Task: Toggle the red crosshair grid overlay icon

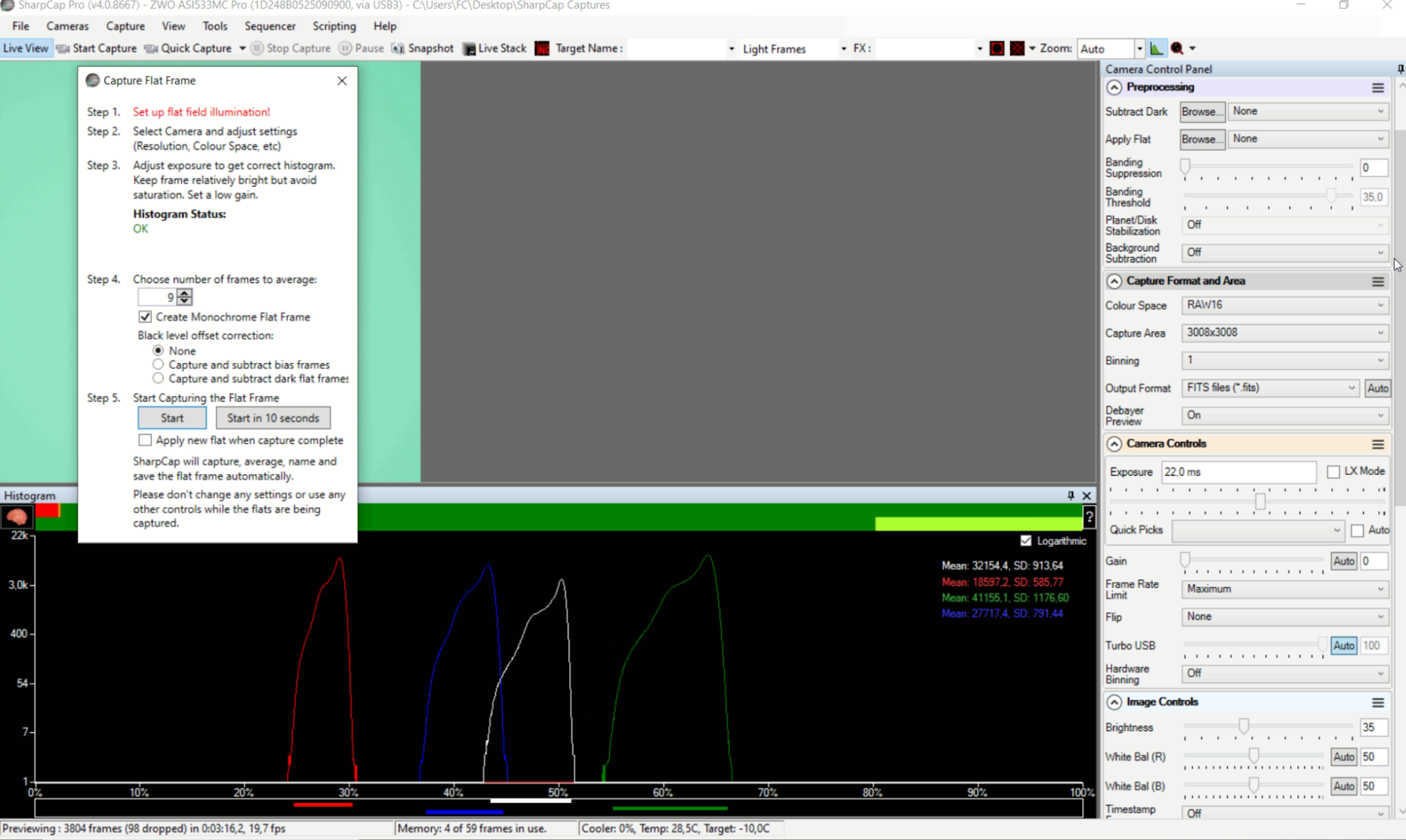Action: [1017, 49]
